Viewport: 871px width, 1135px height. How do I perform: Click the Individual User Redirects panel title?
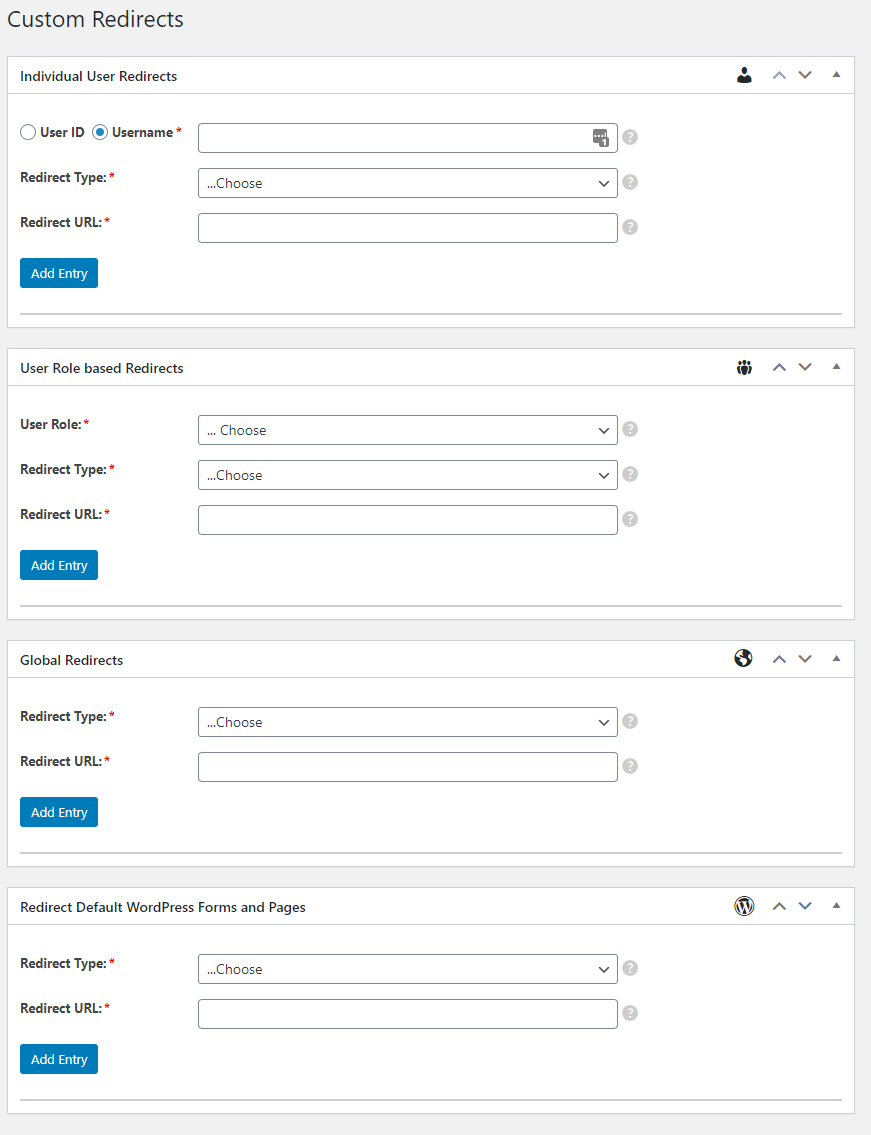pos(98,76)
